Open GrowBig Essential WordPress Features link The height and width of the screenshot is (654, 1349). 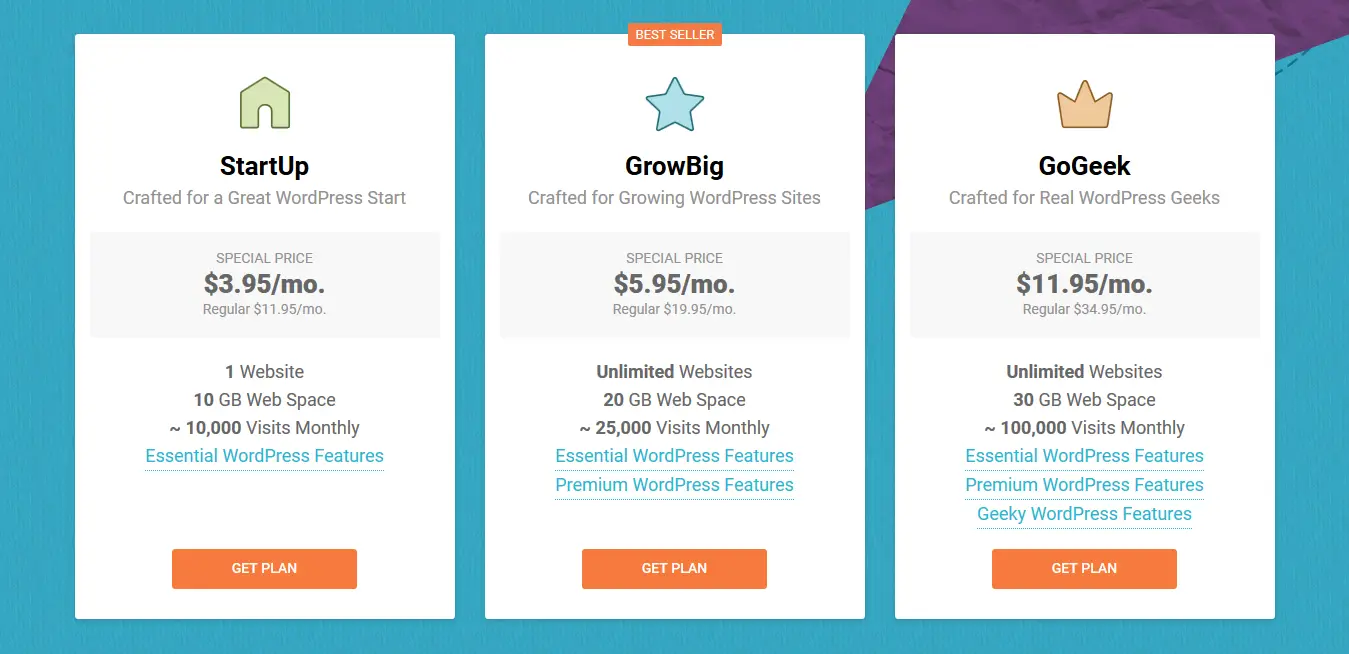675,456
